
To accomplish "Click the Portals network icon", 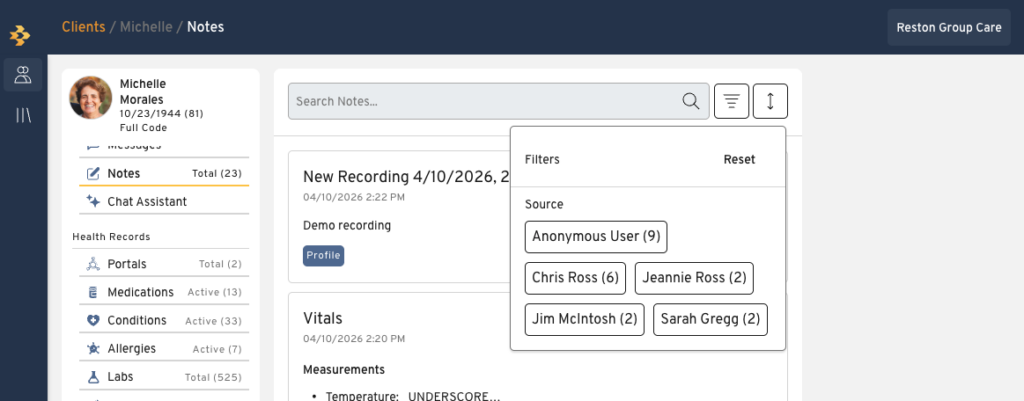I will point(93,265).
